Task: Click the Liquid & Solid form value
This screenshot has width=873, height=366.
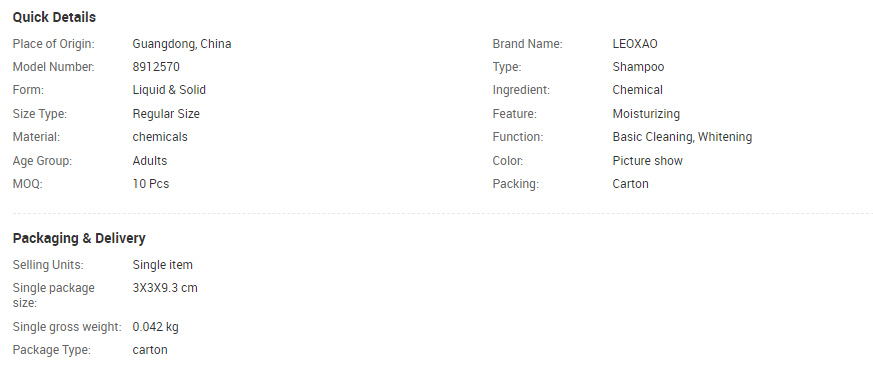Action: (169, 90)
